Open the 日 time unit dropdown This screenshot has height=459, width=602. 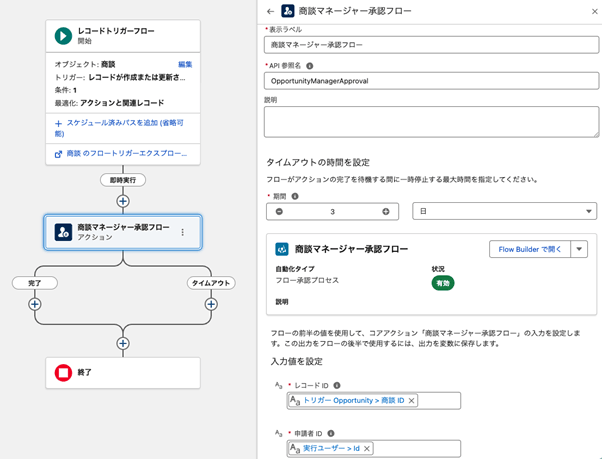click(504, 211)
